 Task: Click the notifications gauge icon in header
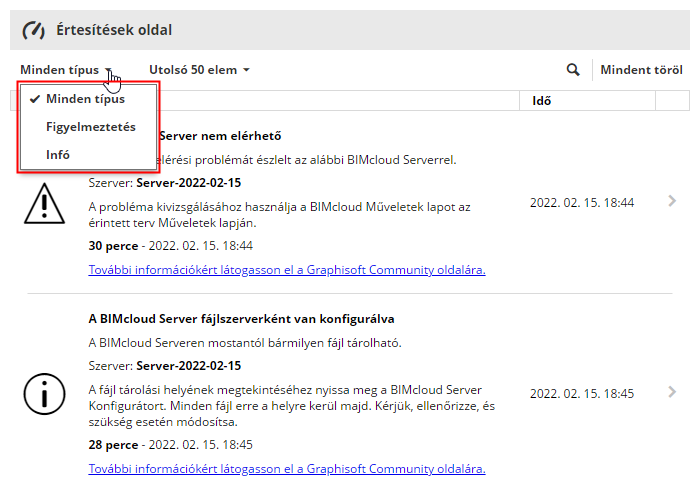coord(33,30)
